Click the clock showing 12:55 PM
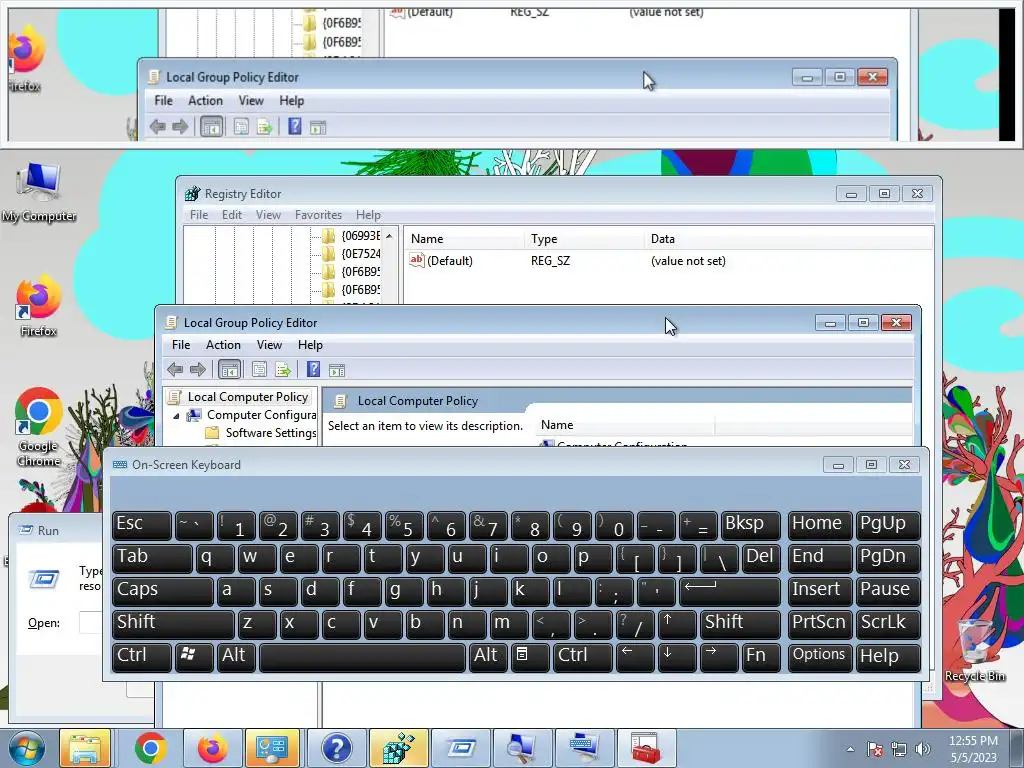The image size is (1024, 768). tap(973, 741)
